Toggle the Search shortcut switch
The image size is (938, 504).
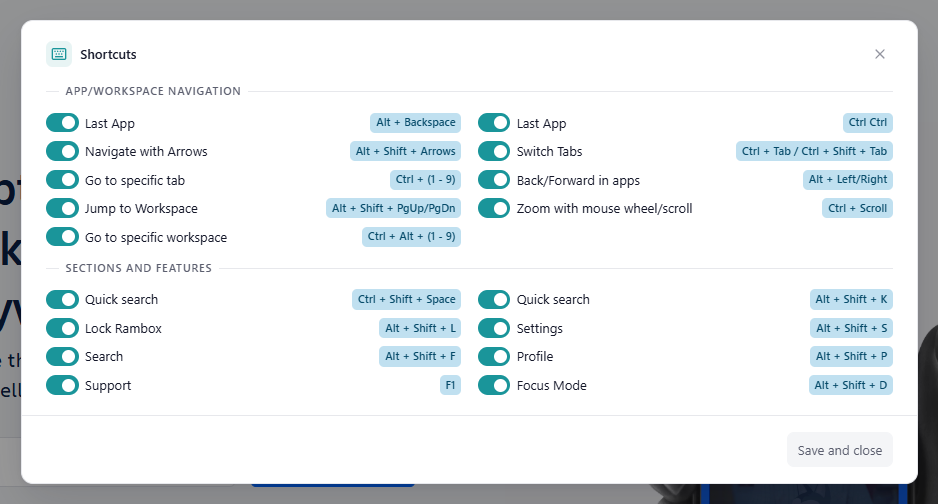(62, 356)
